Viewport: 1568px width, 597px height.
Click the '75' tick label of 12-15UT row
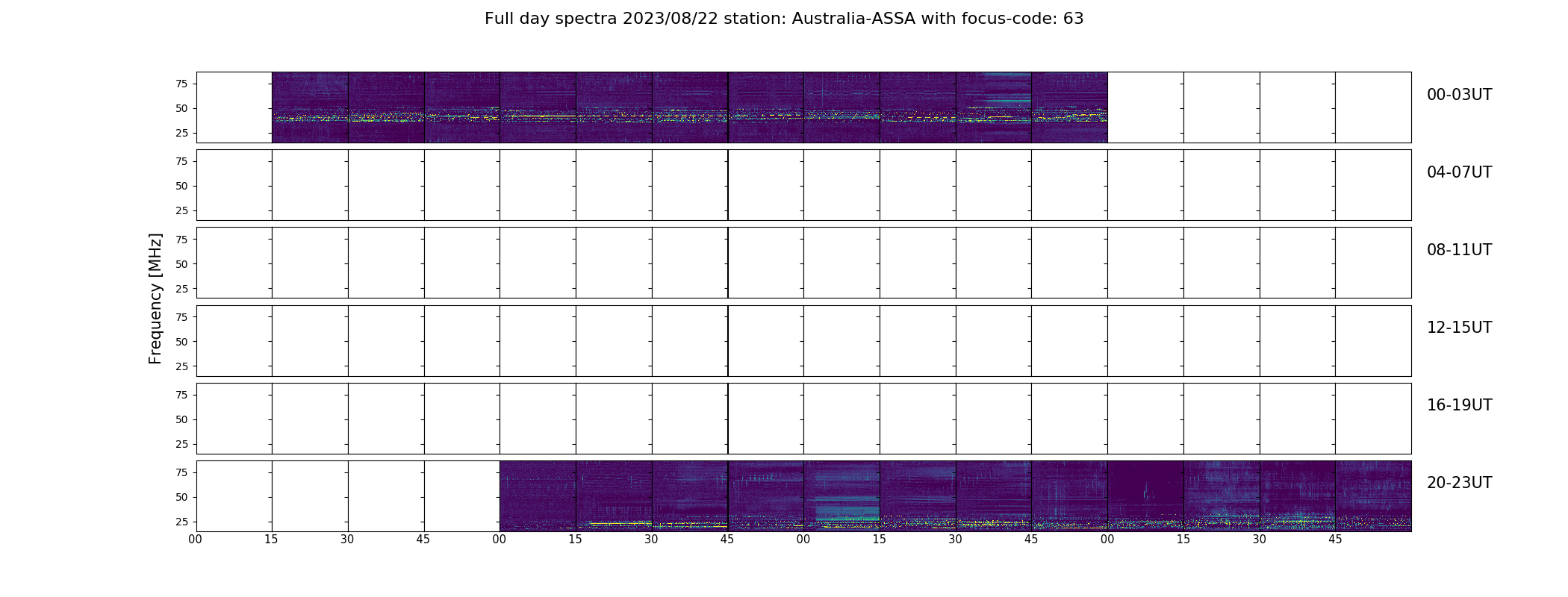click(181, 317)
